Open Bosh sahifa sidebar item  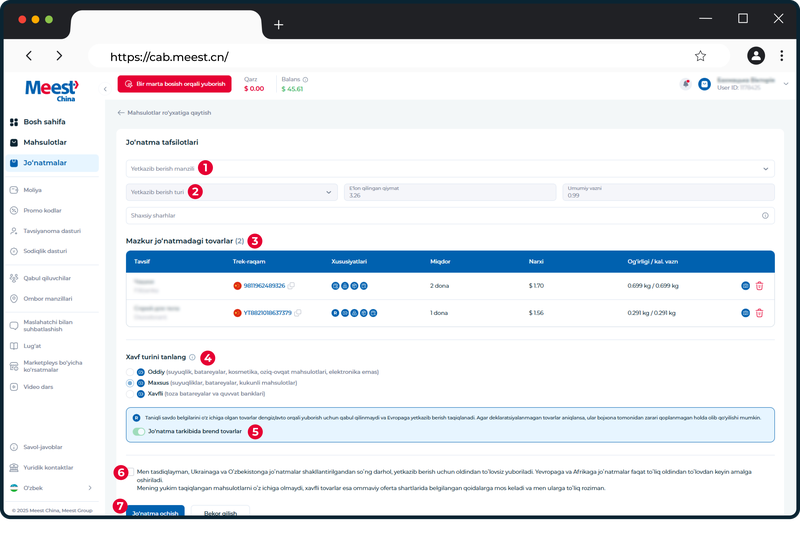click(x=44, y=122)
